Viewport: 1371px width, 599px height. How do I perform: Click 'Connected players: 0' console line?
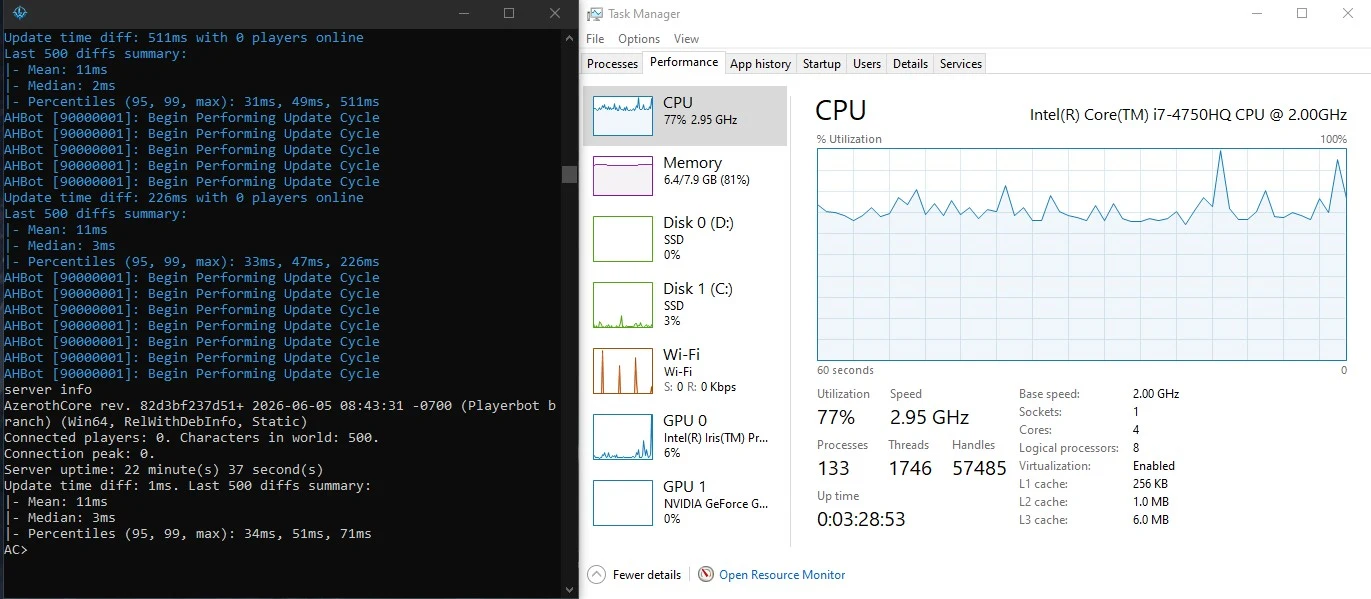192,438
